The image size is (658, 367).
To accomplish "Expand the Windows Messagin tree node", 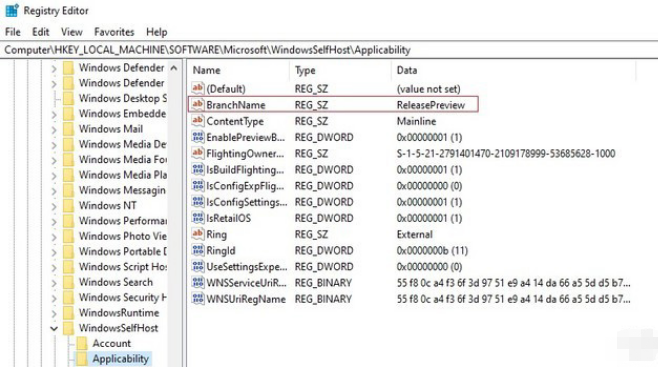I will (x=54, y=191).
